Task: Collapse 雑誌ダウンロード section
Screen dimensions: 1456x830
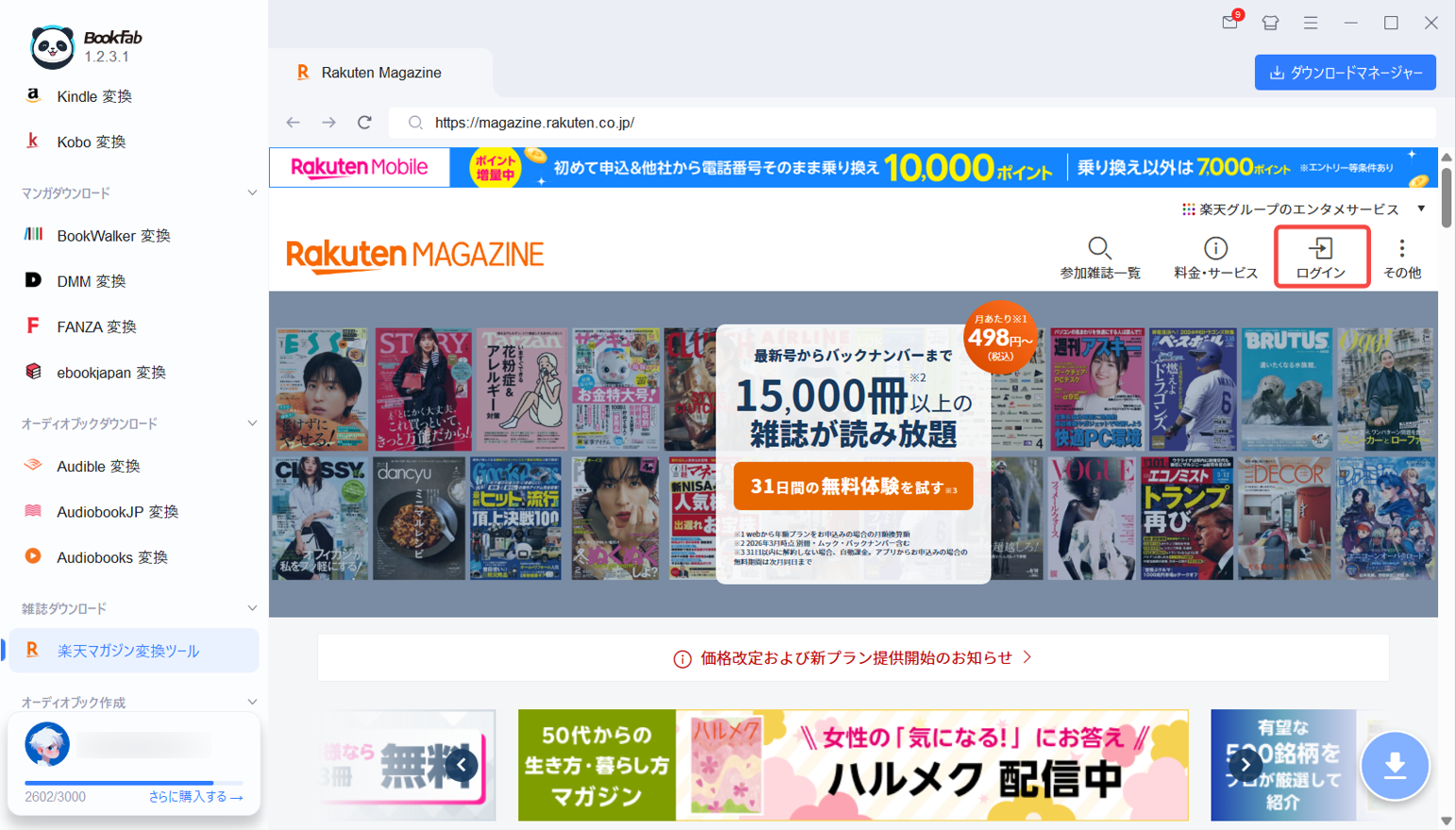Action: [252, 608]
